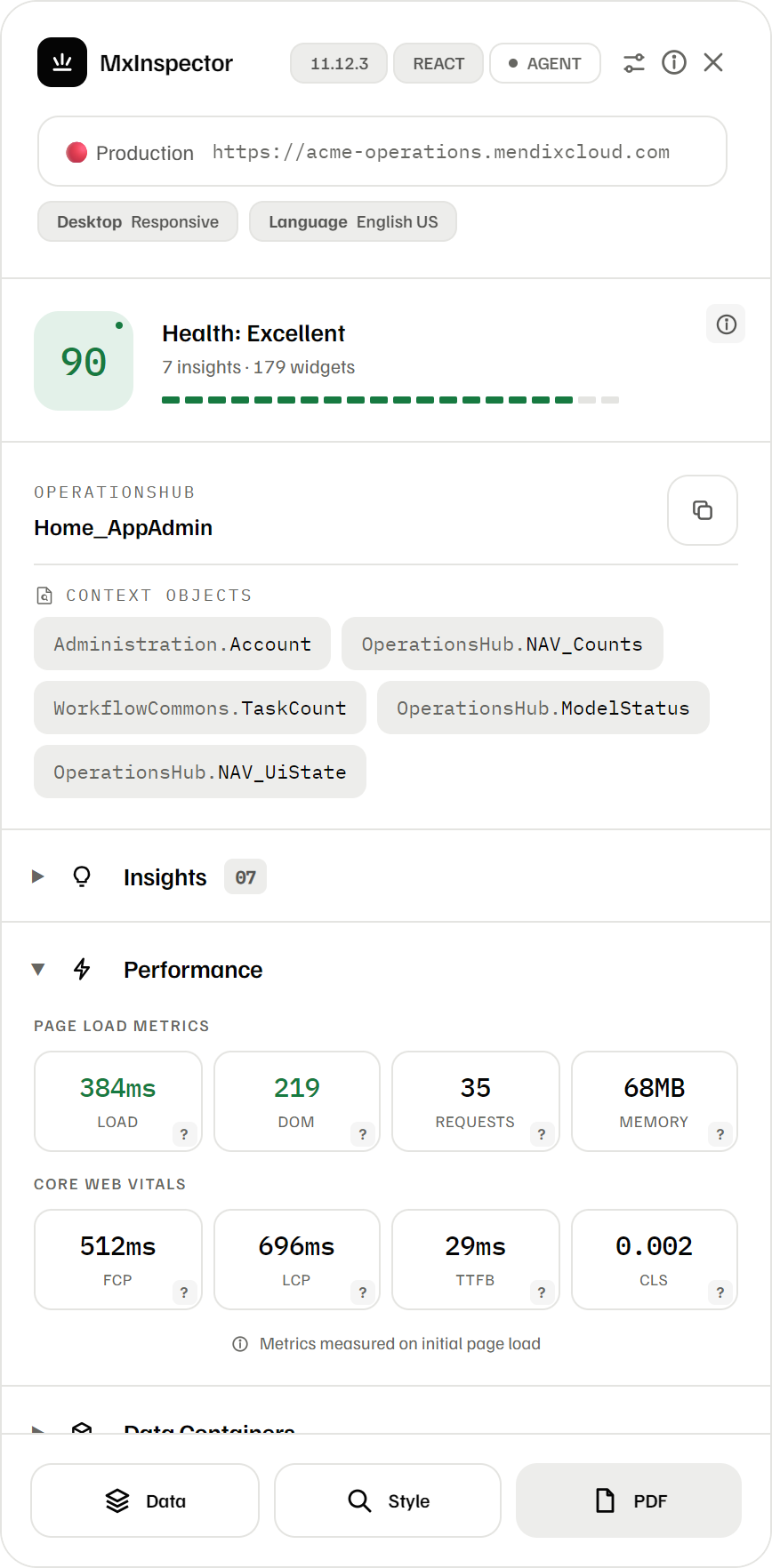Click the Desktop Responsive chip

pyautogui.click(x=138, y=221)
